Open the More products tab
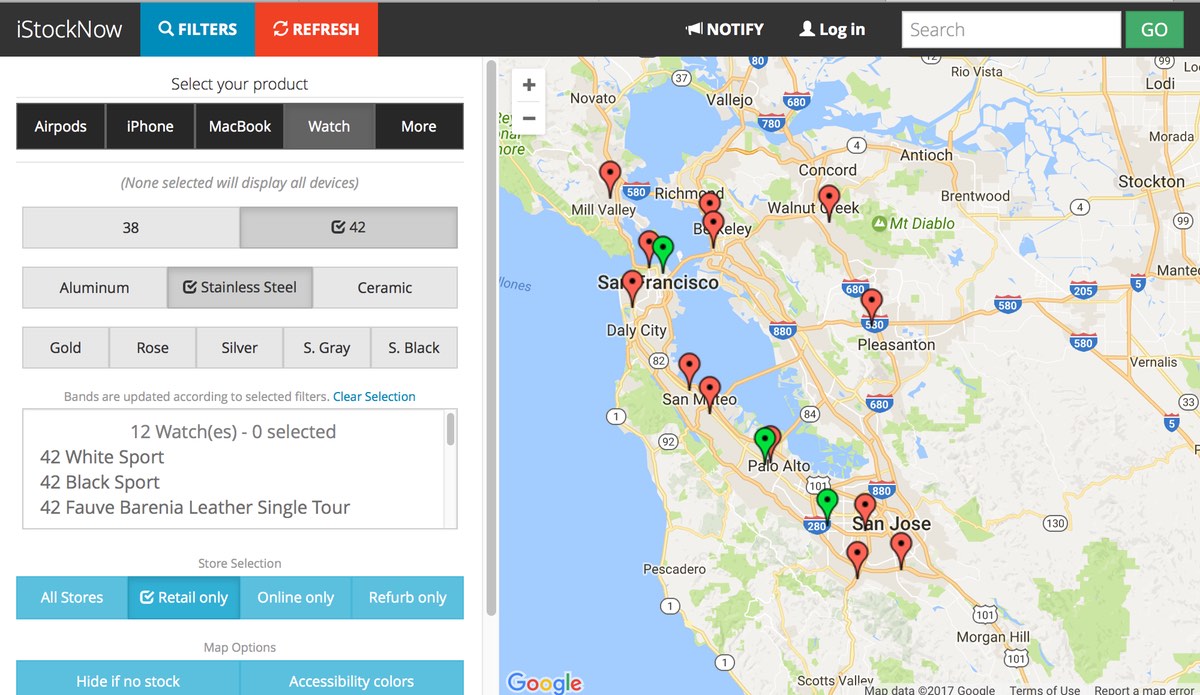The image size is (1200, 695). (419, 126)
